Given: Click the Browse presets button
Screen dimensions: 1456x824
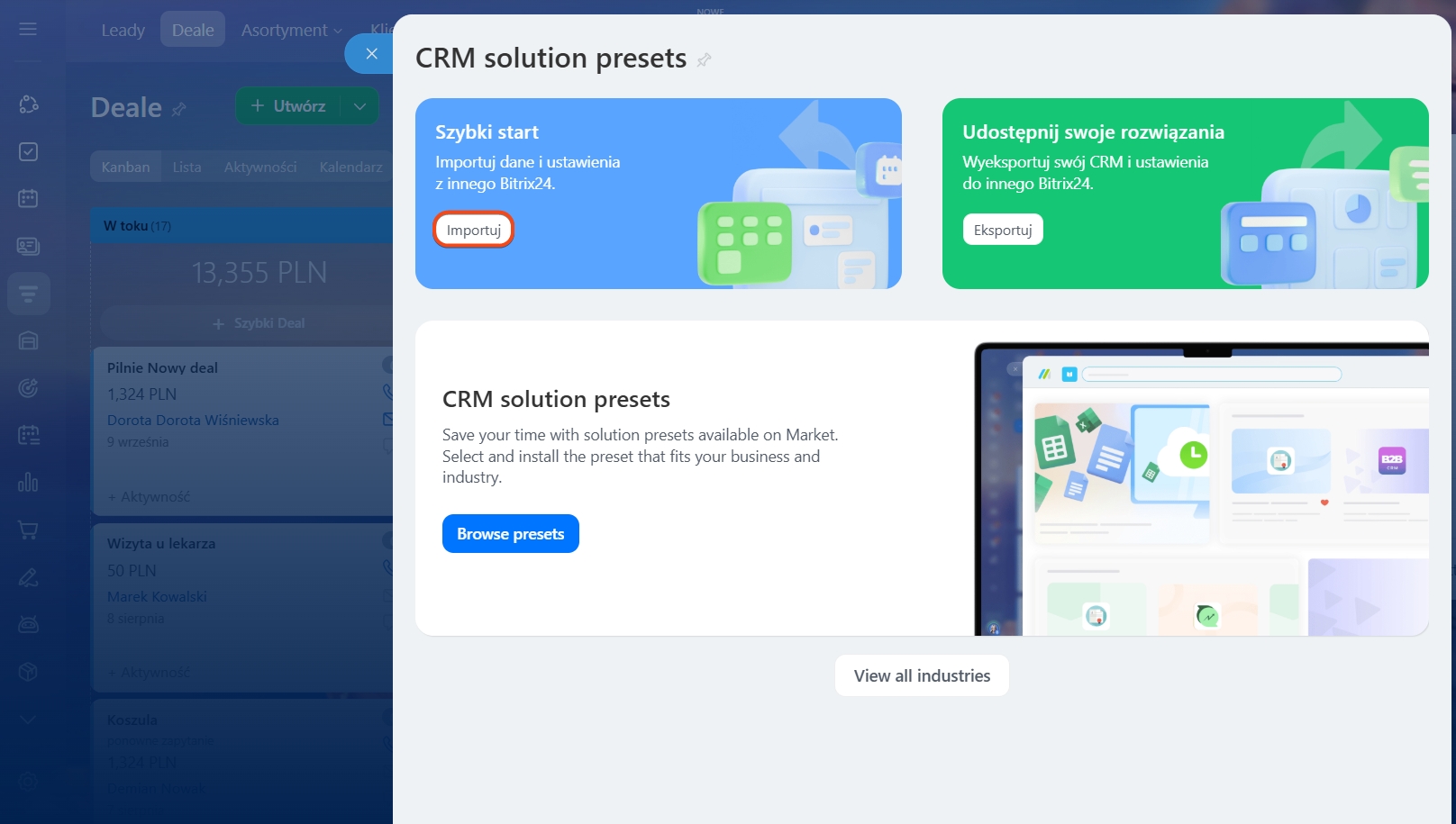Looking at the screenshot, I should (511, 534).
